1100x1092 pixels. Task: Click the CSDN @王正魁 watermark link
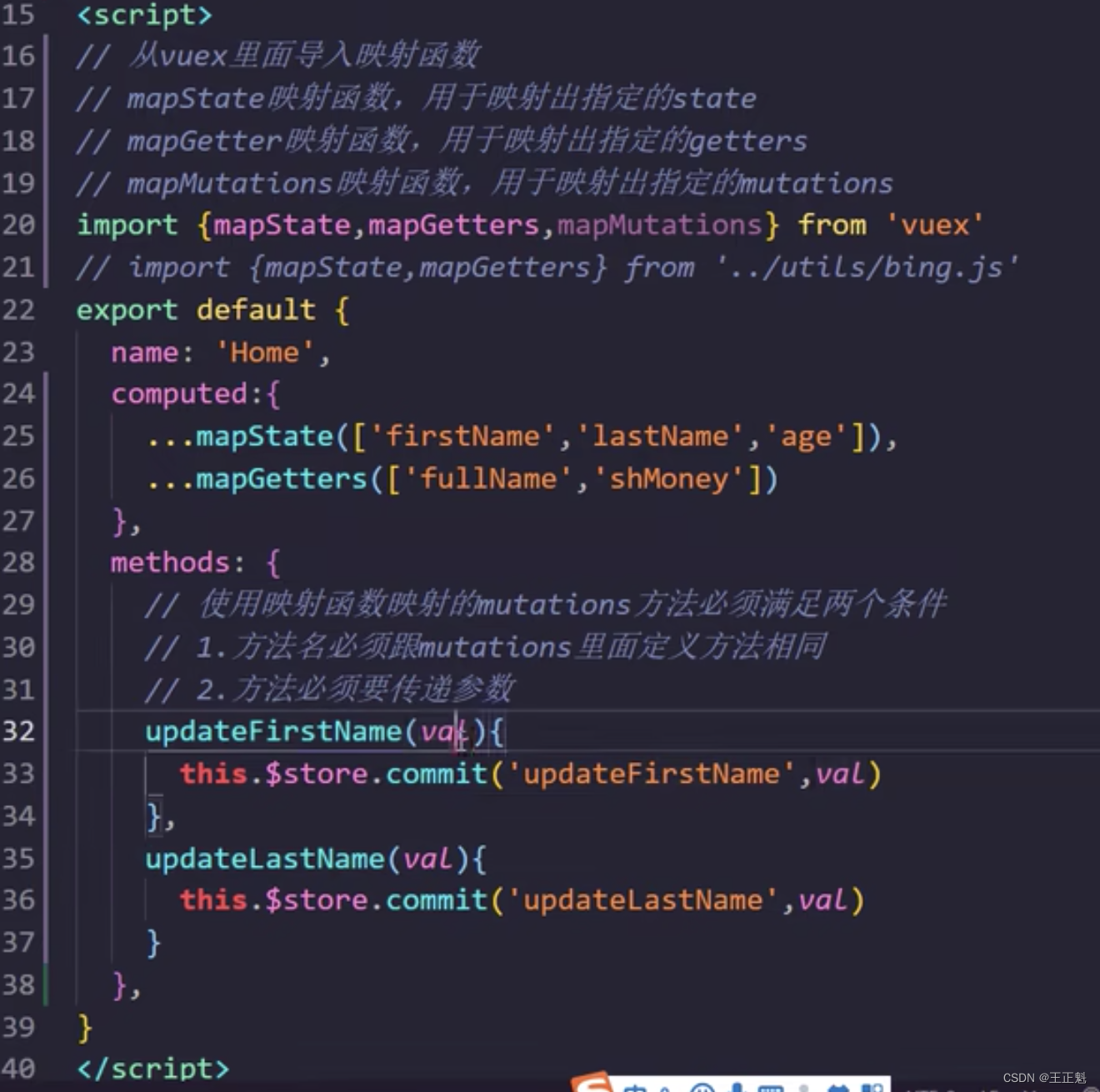1046,1078
